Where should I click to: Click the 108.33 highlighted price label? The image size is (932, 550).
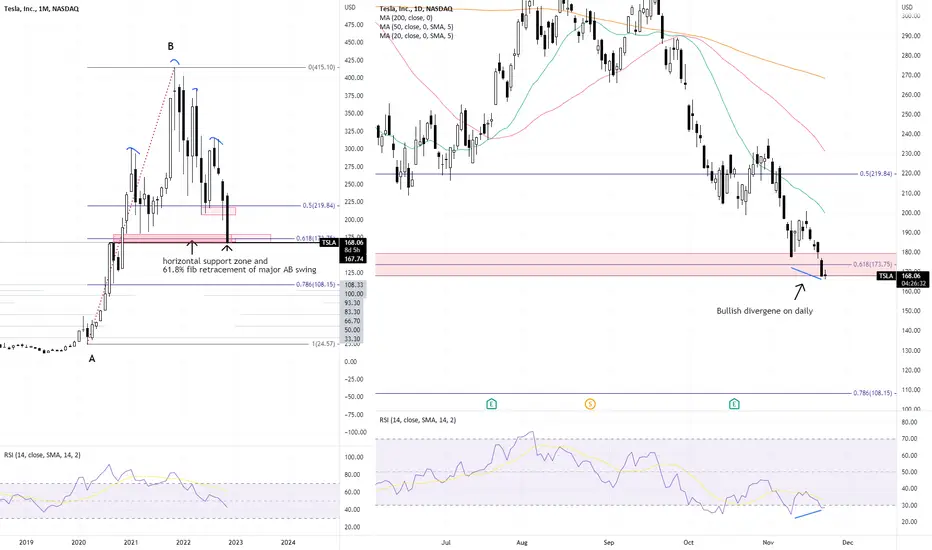coord(353,285)
